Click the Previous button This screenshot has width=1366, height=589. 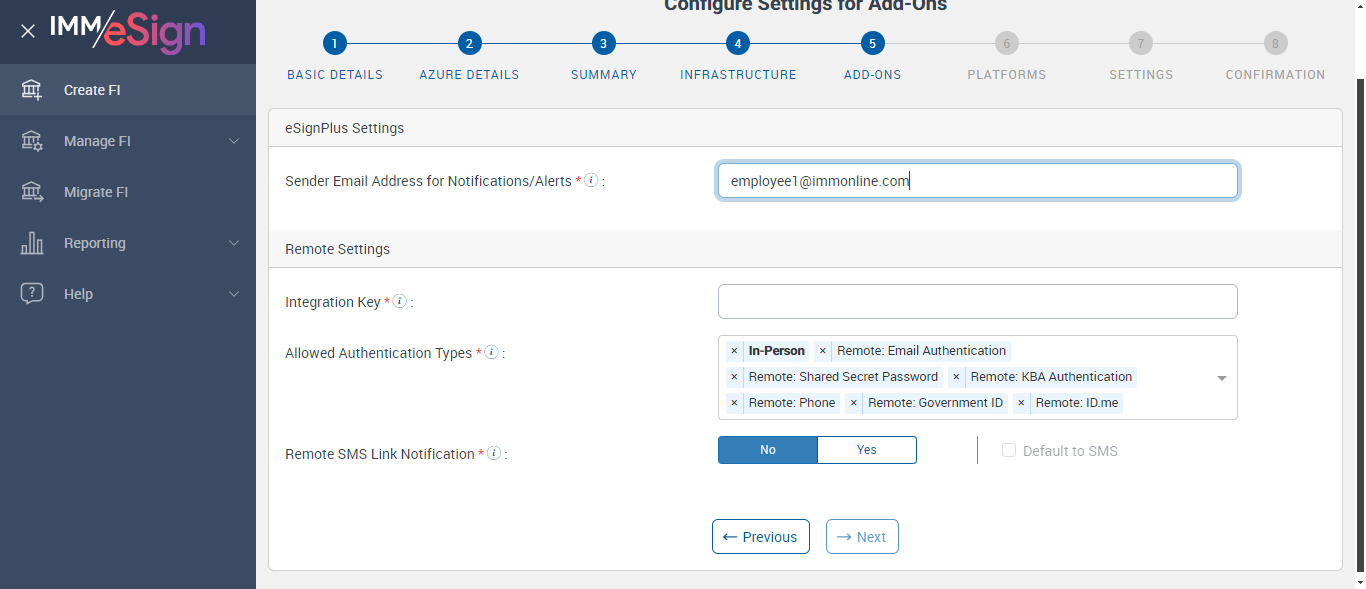pos(760,537)
